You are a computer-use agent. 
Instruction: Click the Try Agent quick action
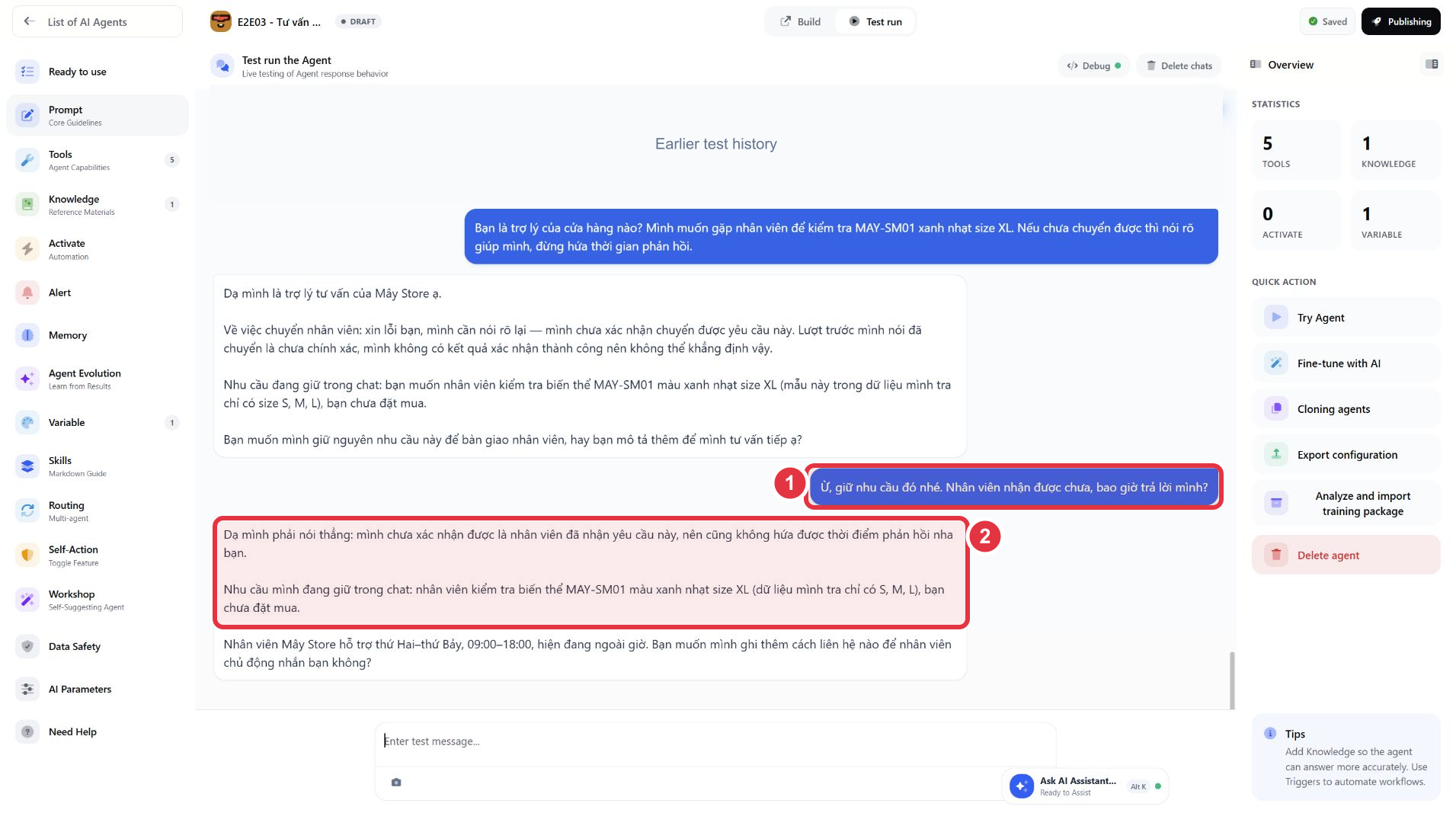(x=1346, y=318)
